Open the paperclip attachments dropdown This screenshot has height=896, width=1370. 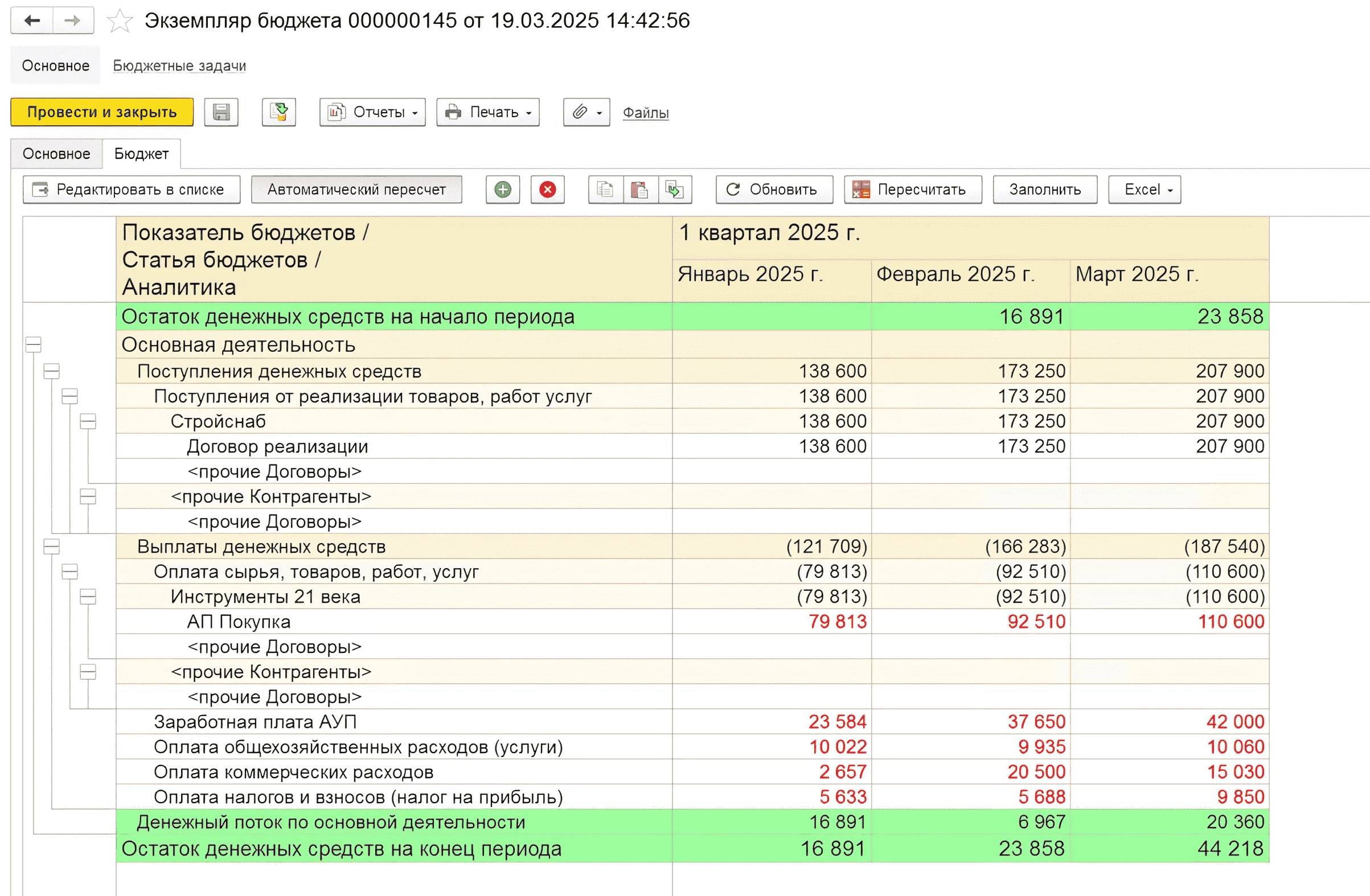coord(586,112)
